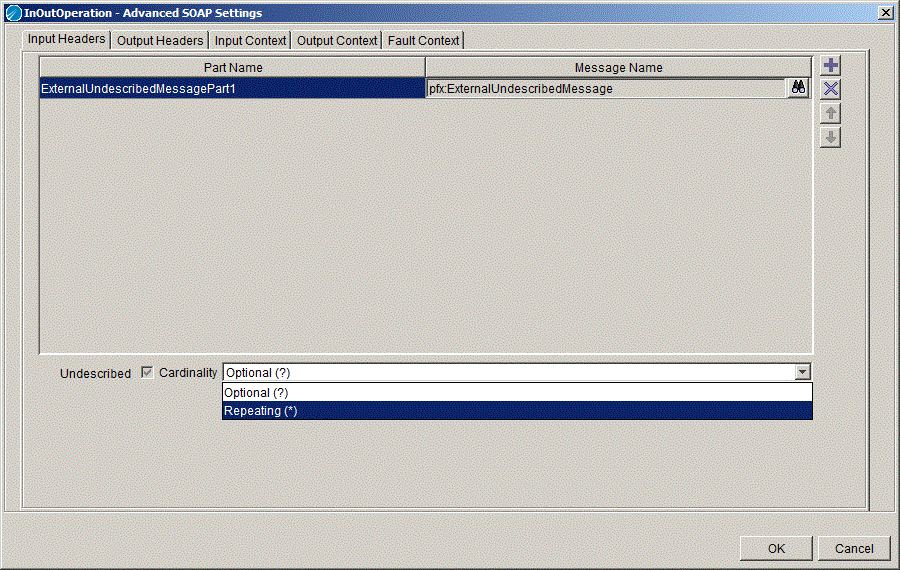Open the Output Context tab
Image resolution: width=900 pixels, height=570 pixels.
point(337,41)
